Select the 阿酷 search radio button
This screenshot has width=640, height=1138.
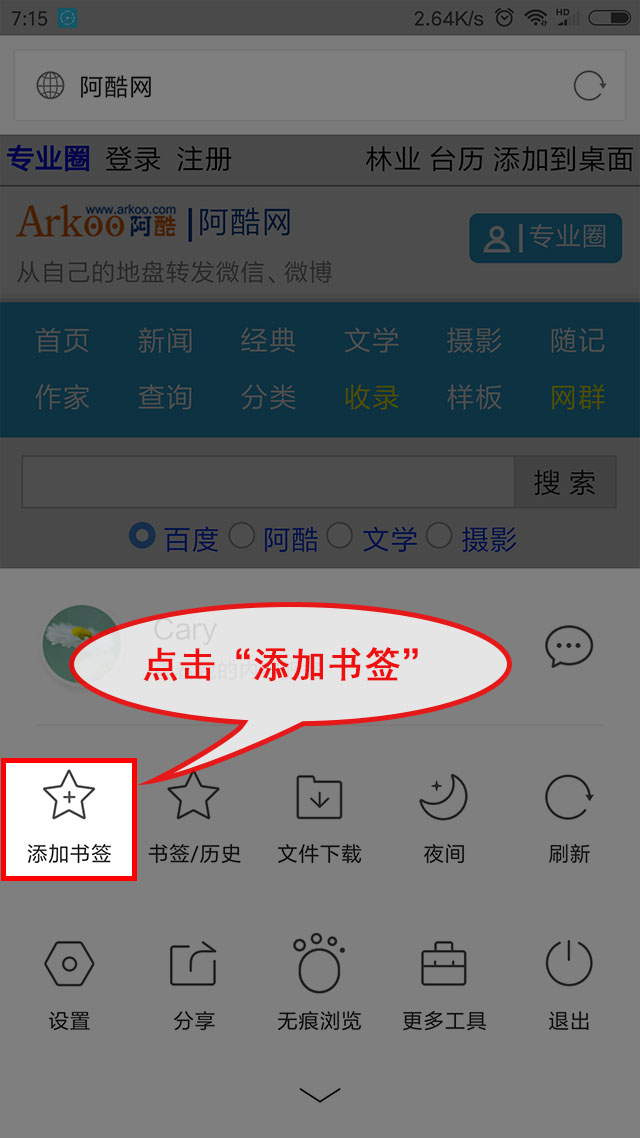tap(242, 536)
